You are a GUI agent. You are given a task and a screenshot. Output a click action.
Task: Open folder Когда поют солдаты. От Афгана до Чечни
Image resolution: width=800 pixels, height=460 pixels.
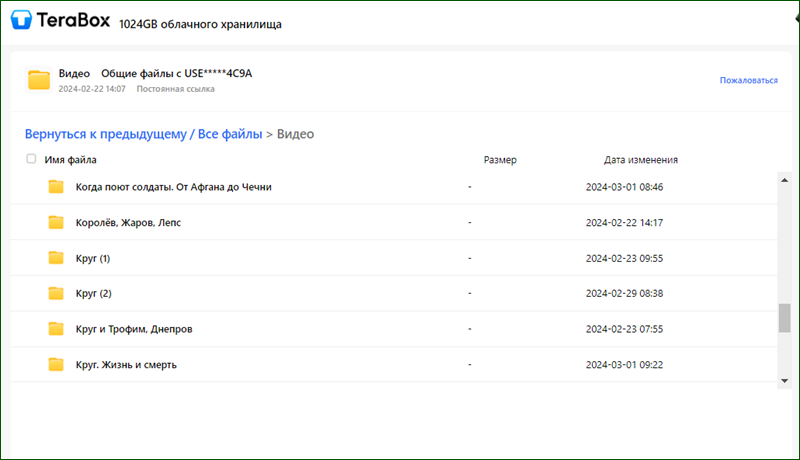pyautogui.click(x=173, y=187)
